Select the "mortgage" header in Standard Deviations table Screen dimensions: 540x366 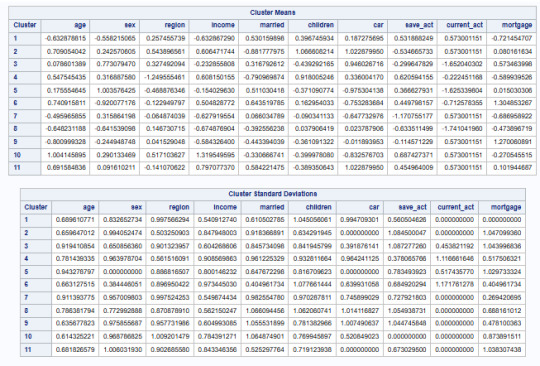tap(506, 207)
